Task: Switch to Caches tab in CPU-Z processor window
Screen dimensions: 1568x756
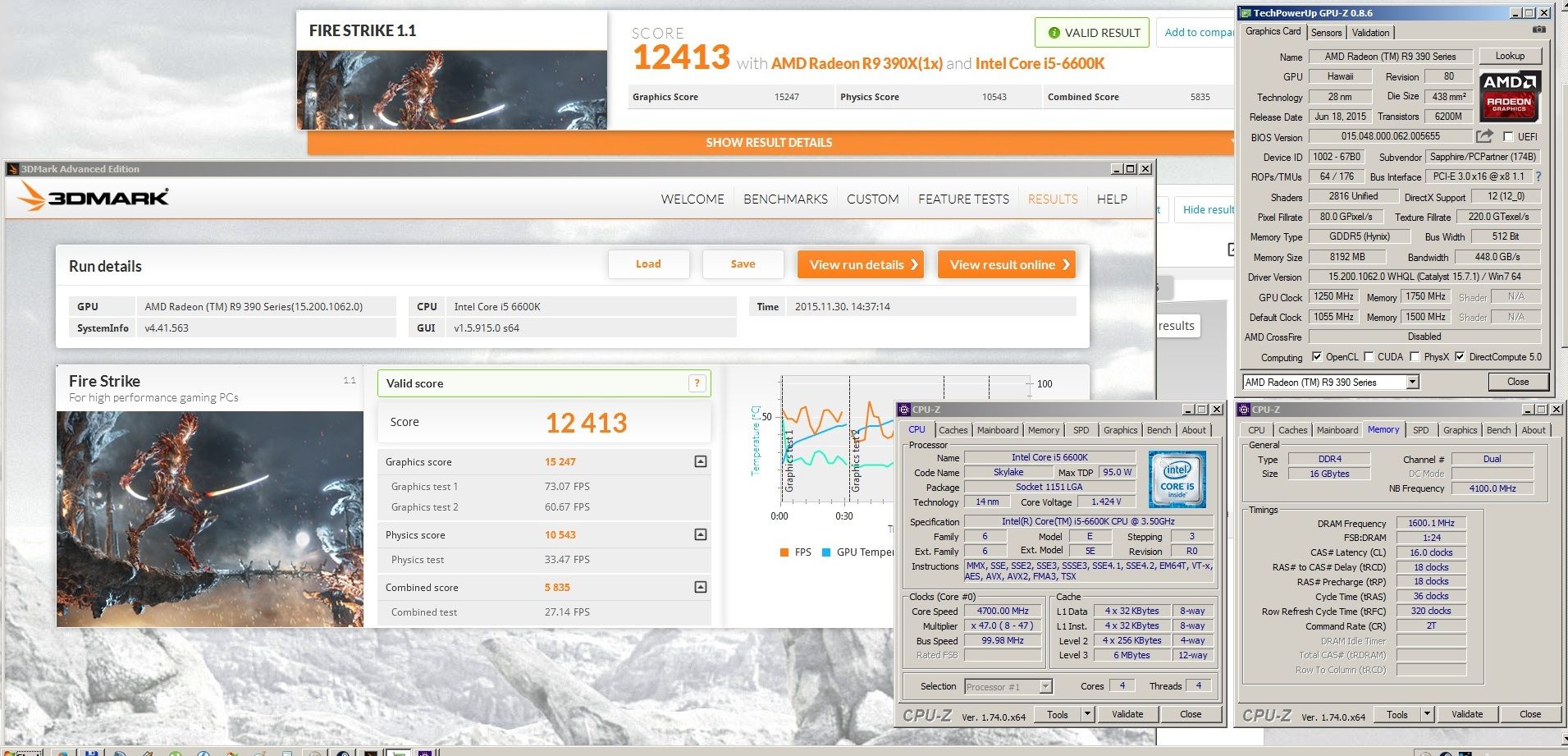Action: tap(953, 430)
